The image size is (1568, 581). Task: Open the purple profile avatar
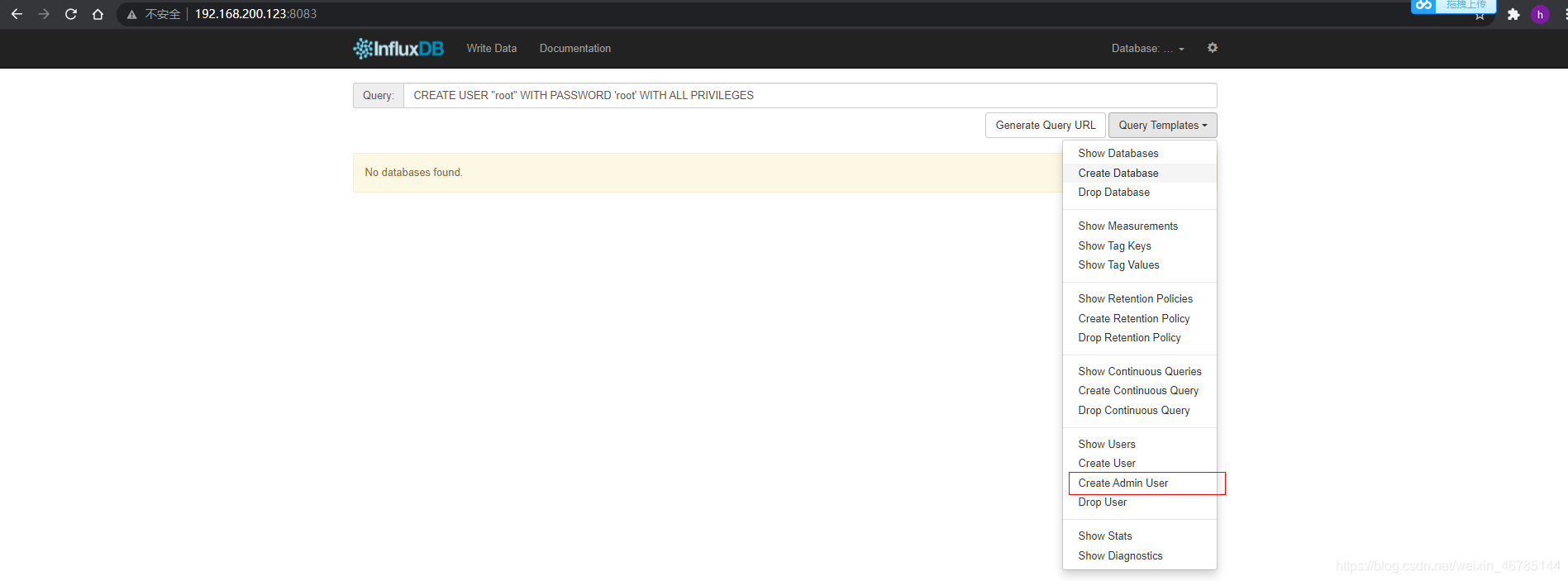click(x=1540, y=14)
